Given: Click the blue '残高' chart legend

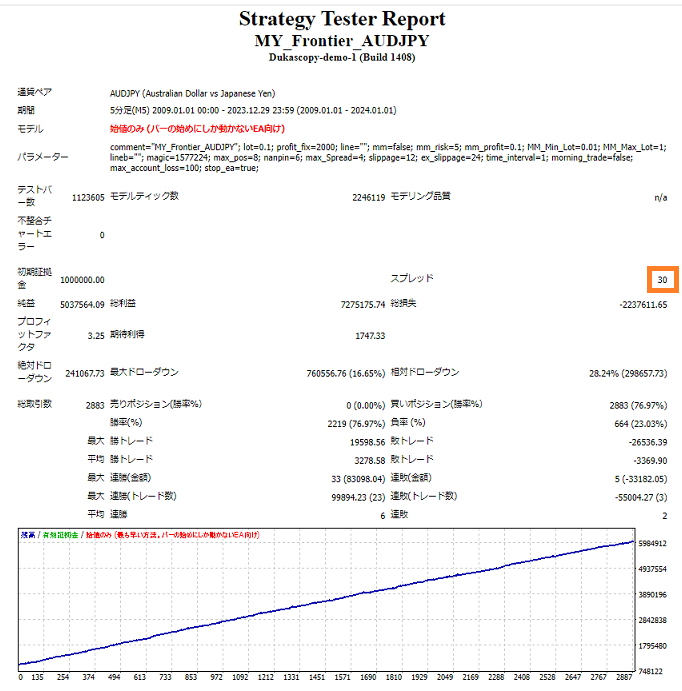Looking at the screenshot, I should click(28, 535).
